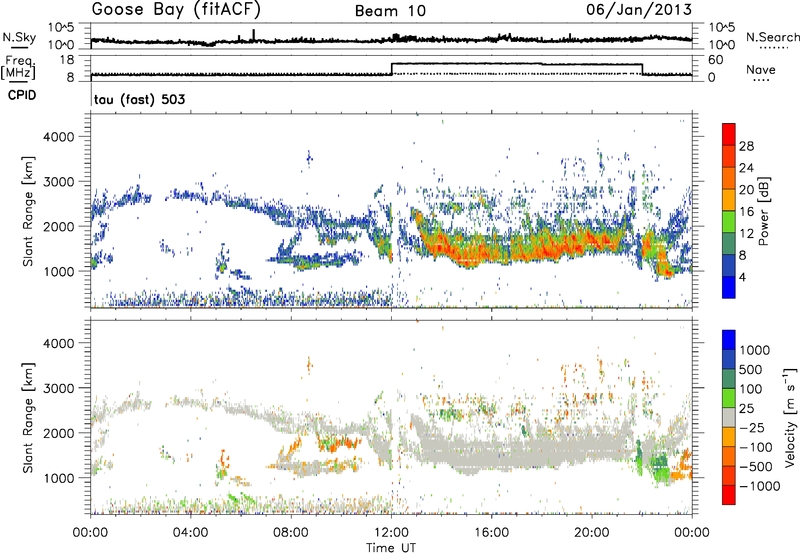The height and width of the screenshot is (554, 800).
Task: Click the gray segment of the velocity colorbar
Action: 729,418
